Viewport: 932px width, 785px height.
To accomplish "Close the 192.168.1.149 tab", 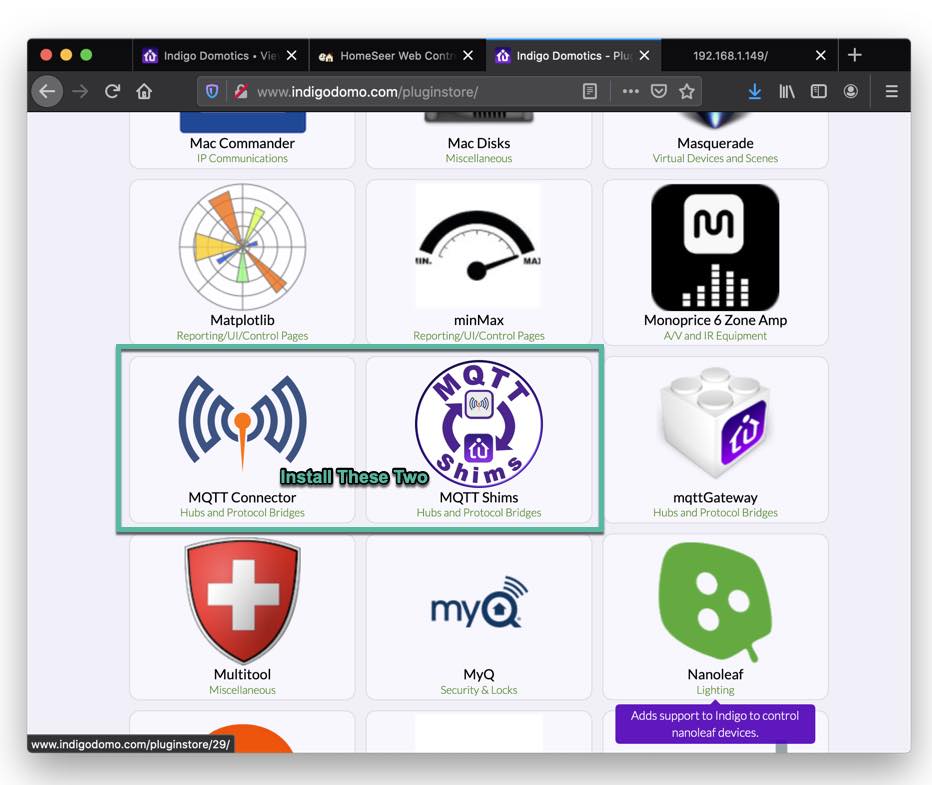I will (x=820, y=55).
